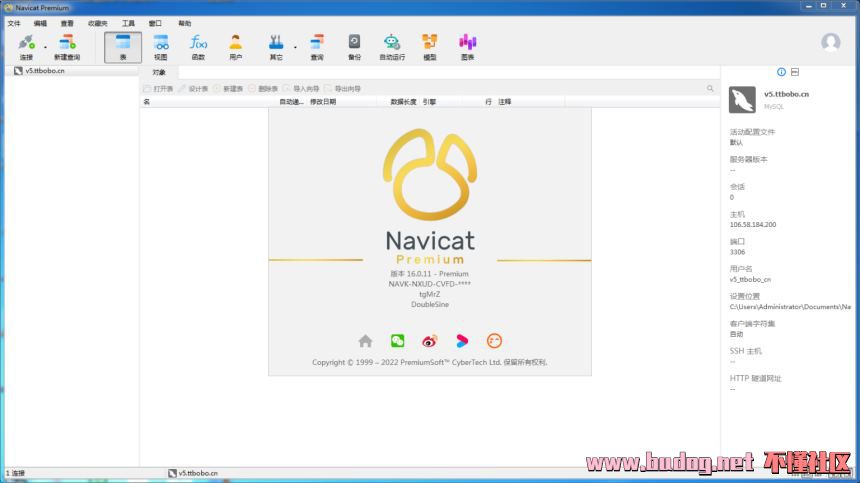This screenshot has height=483, width=860.
Task: Click the user avatar sign-in icon
Action: (830, 42)
